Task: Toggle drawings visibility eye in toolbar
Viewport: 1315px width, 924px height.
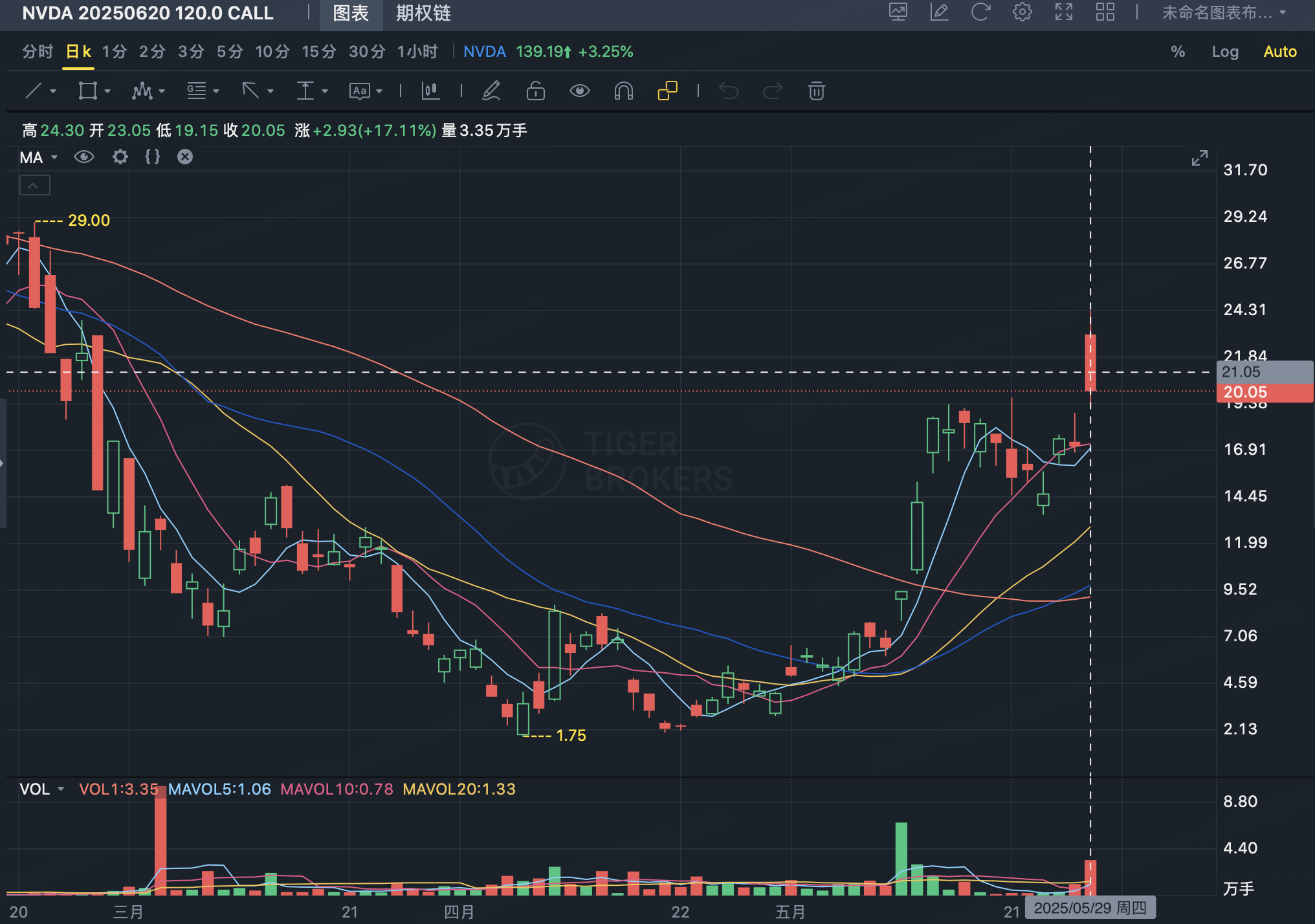Action: pos(579,91)
